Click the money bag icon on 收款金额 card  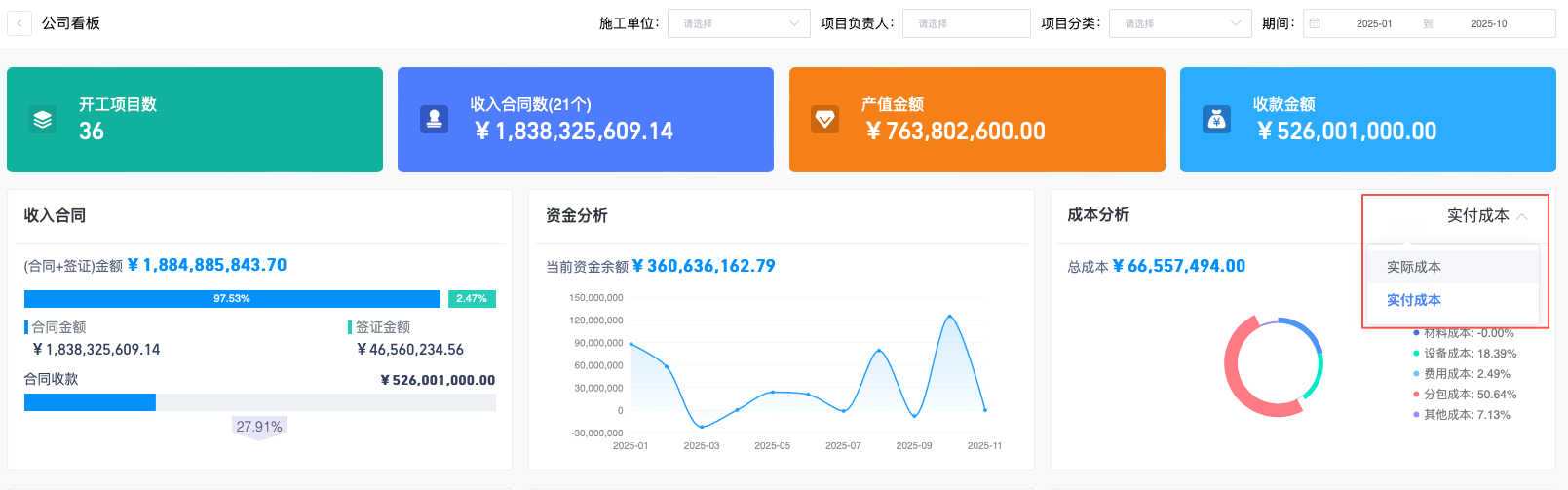(x=1216, y=119)
